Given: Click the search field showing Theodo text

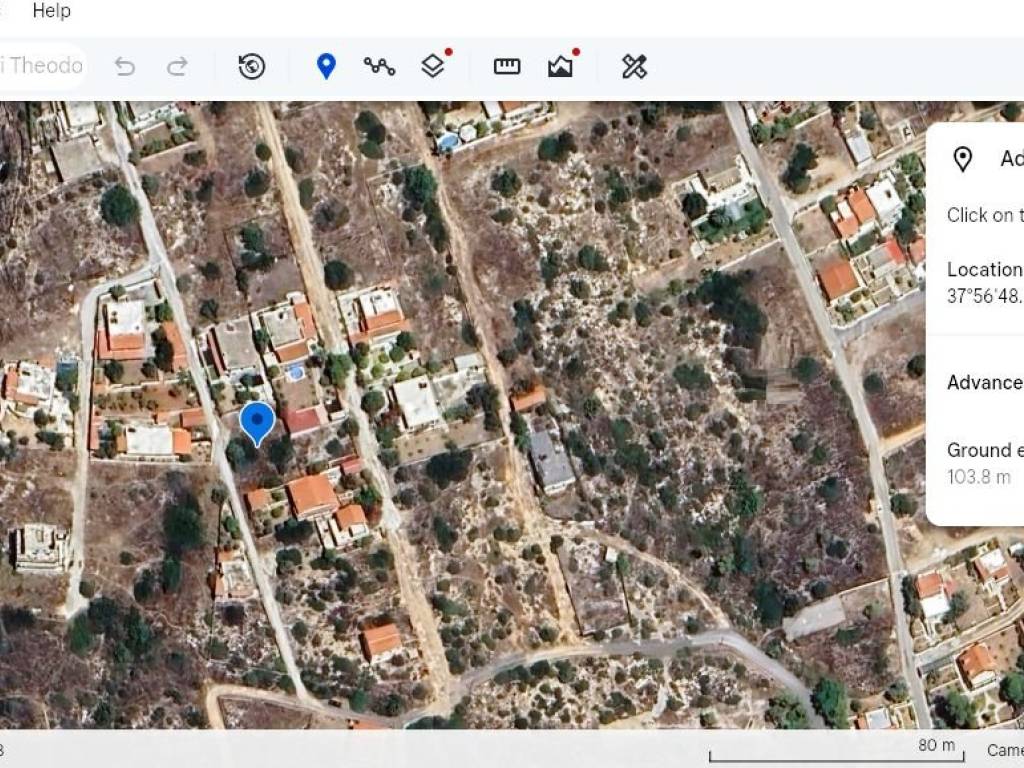Looking at the screenshot, I should tap(42, 66).
